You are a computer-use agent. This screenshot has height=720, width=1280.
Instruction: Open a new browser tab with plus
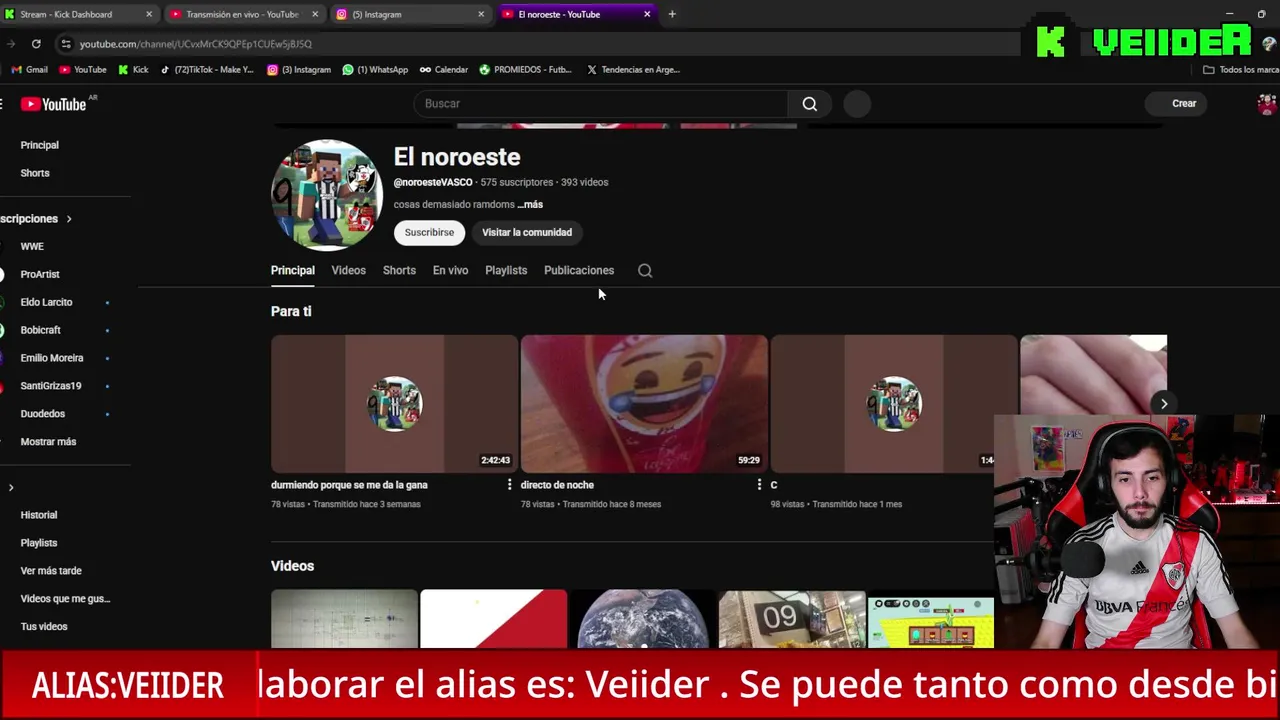[x=672, y=14]
